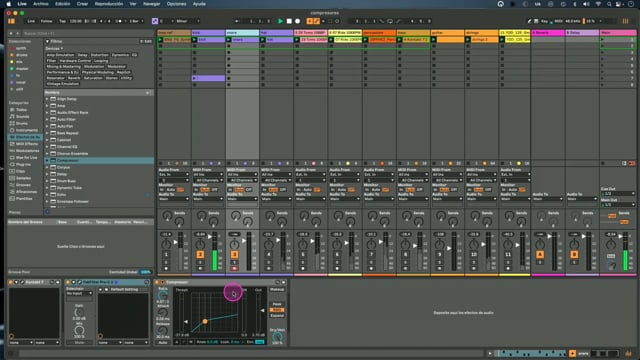Open the Minor scale dropdown
The height and width of the screenshot is (360, 640).
pyautogui.click(x=188, y=21)
